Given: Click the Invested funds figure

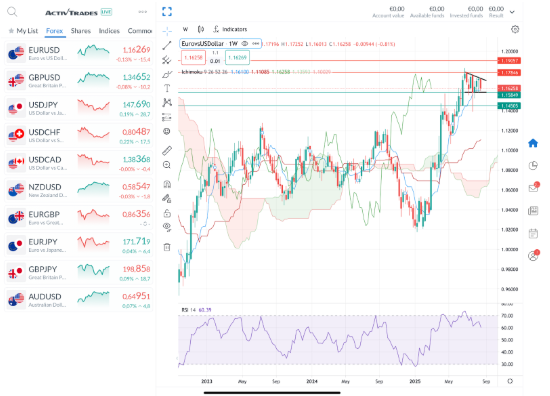Looking at the screenshot, I should [475, 9].
